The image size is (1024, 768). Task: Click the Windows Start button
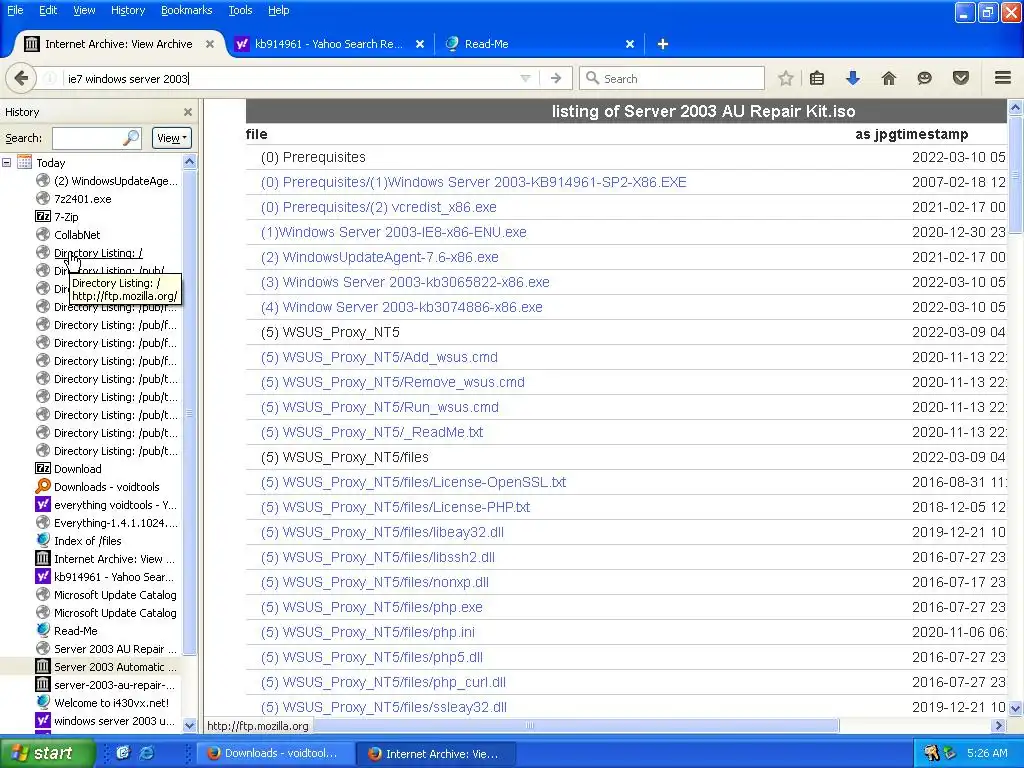46,753
